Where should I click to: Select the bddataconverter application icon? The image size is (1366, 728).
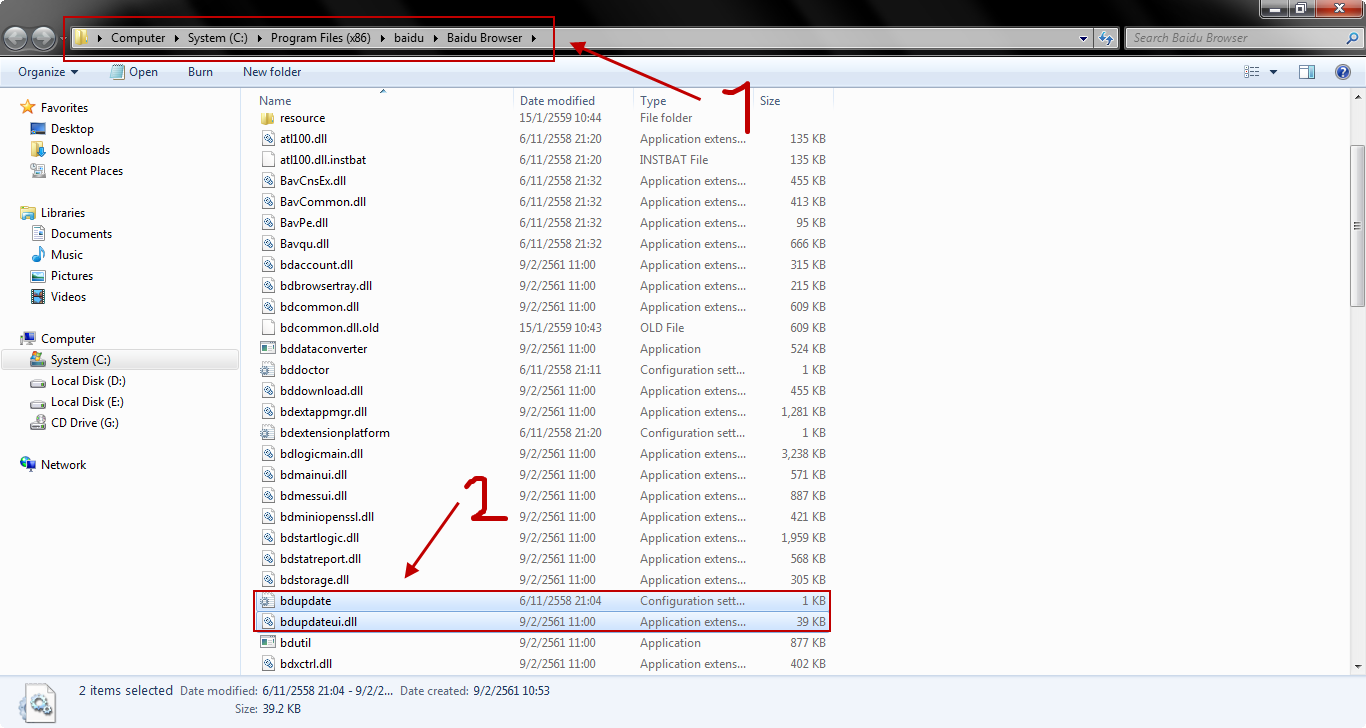point(267,349)
